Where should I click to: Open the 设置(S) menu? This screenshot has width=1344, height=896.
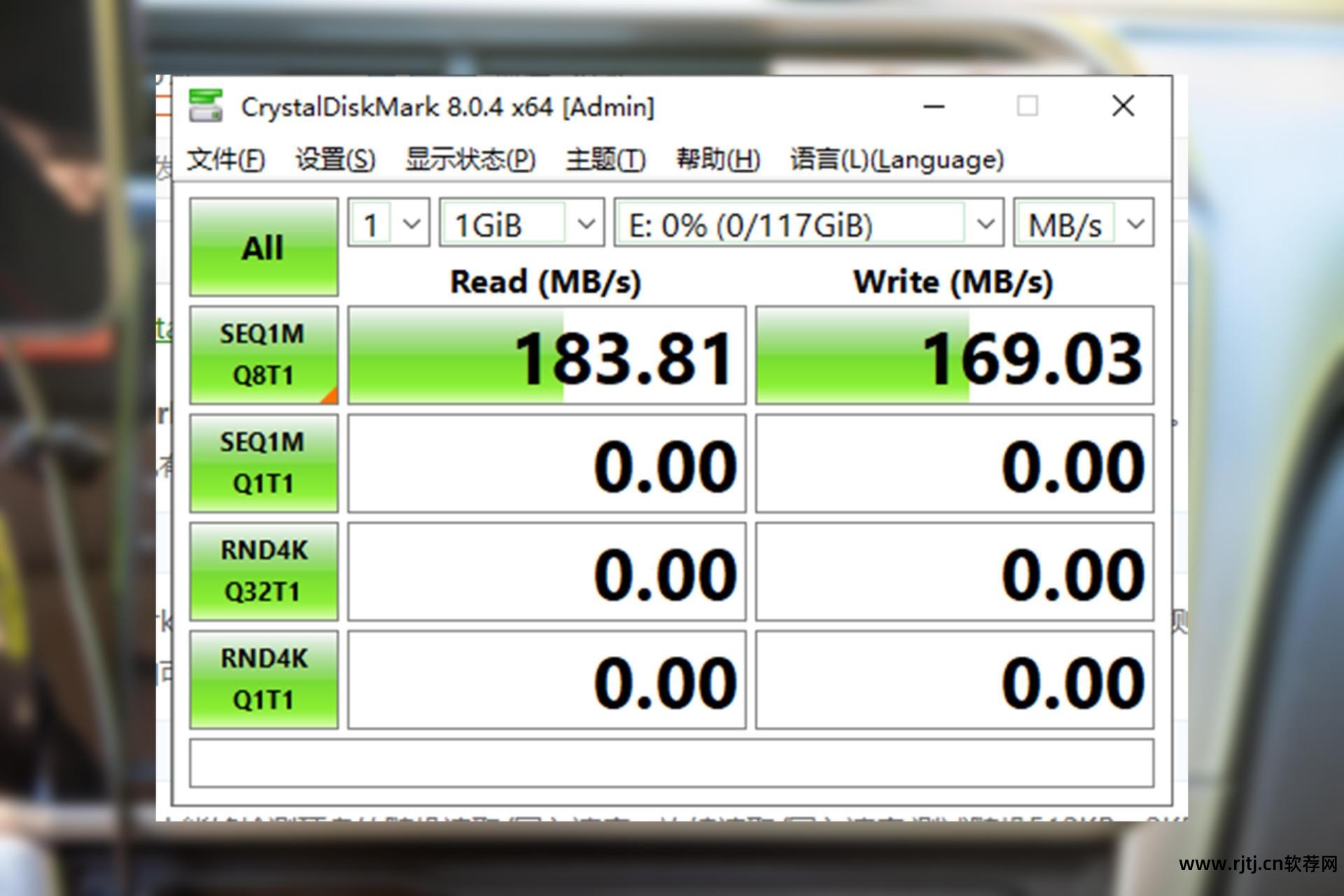tap(335, 160)
